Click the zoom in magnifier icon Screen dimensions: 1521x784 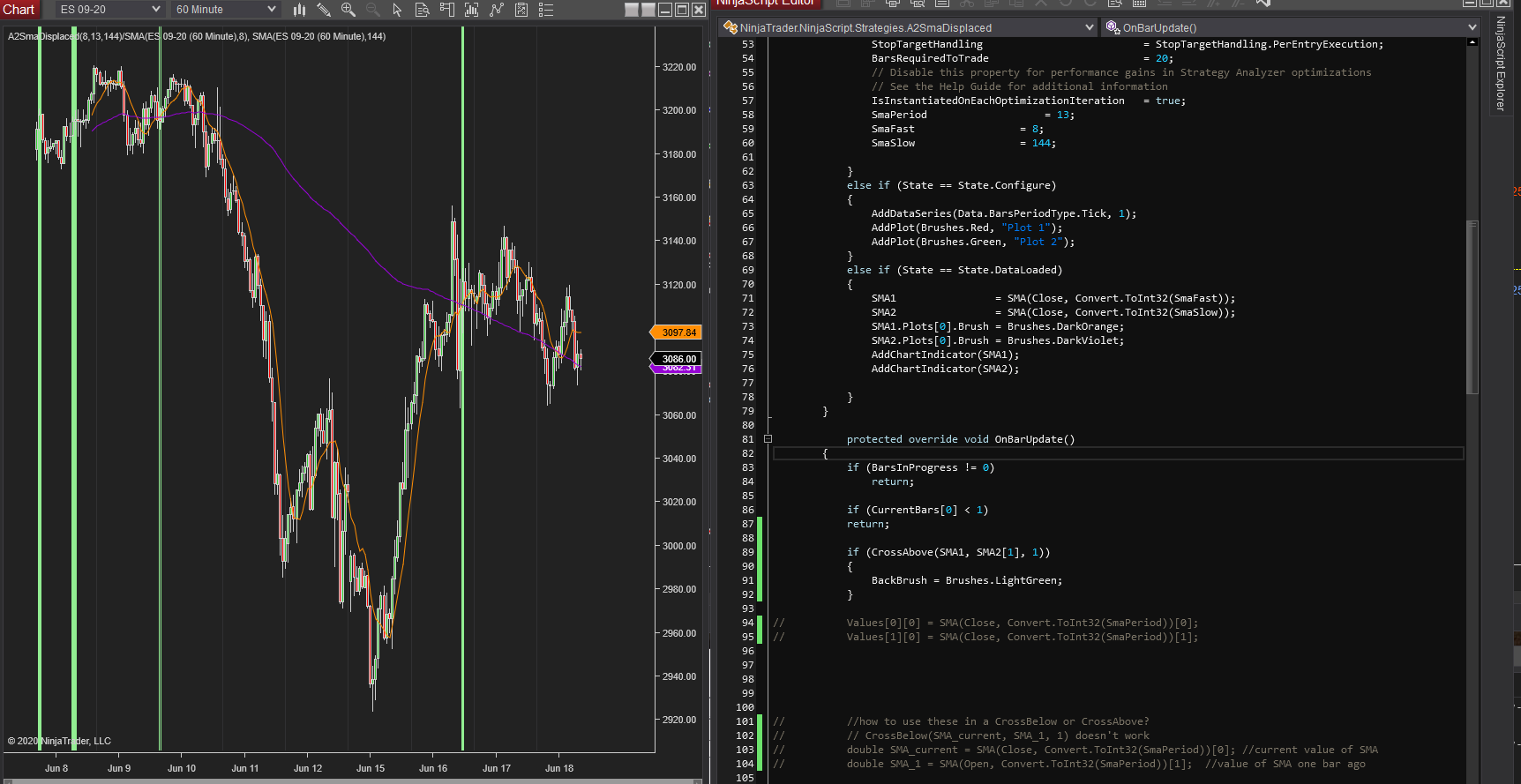(348, 10)
